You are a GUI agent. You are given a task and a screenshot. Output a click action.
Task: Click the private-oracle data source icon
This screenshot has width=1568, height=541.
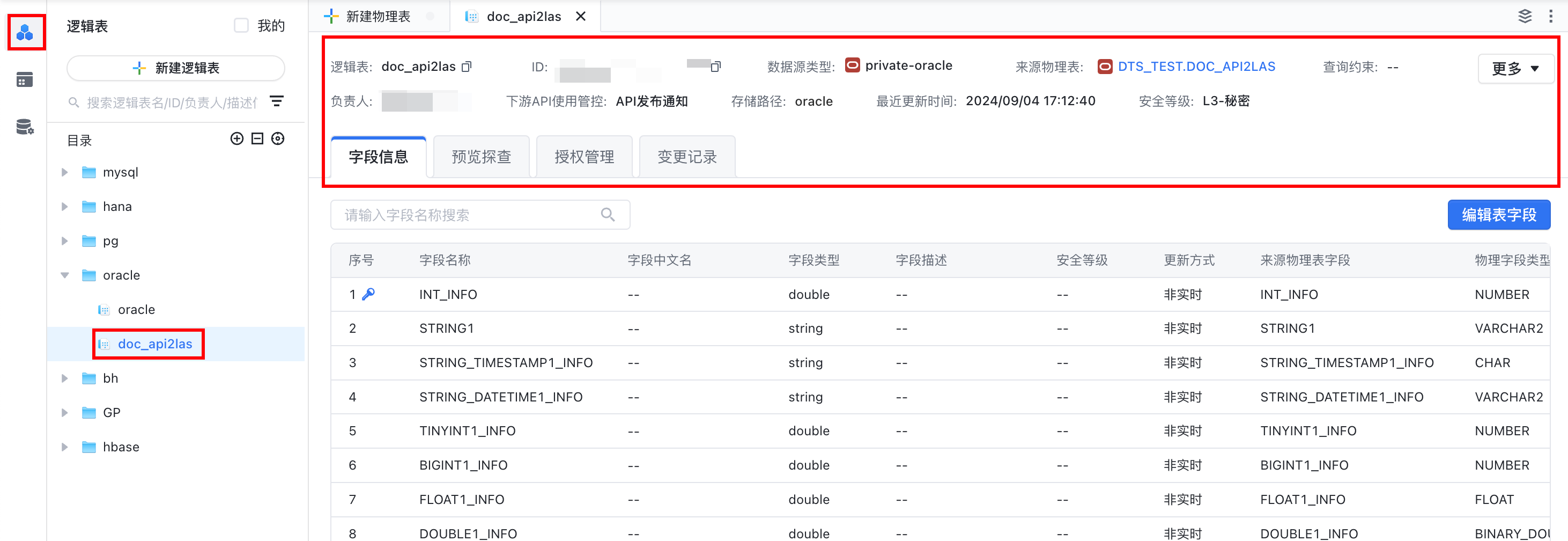853,65
